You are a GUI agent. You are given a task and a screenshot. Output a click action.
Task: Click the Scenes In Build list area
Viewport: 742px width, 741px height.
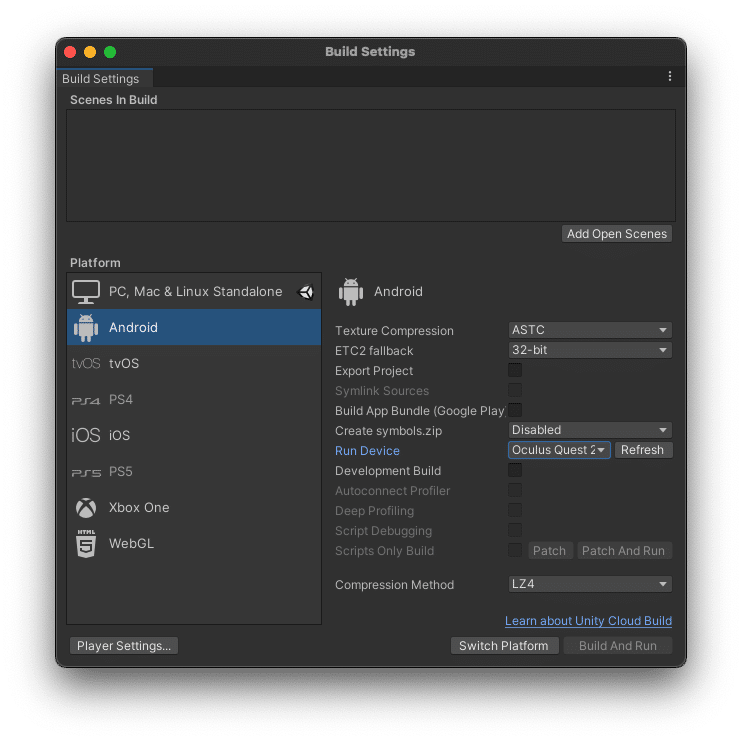(370, 165)
